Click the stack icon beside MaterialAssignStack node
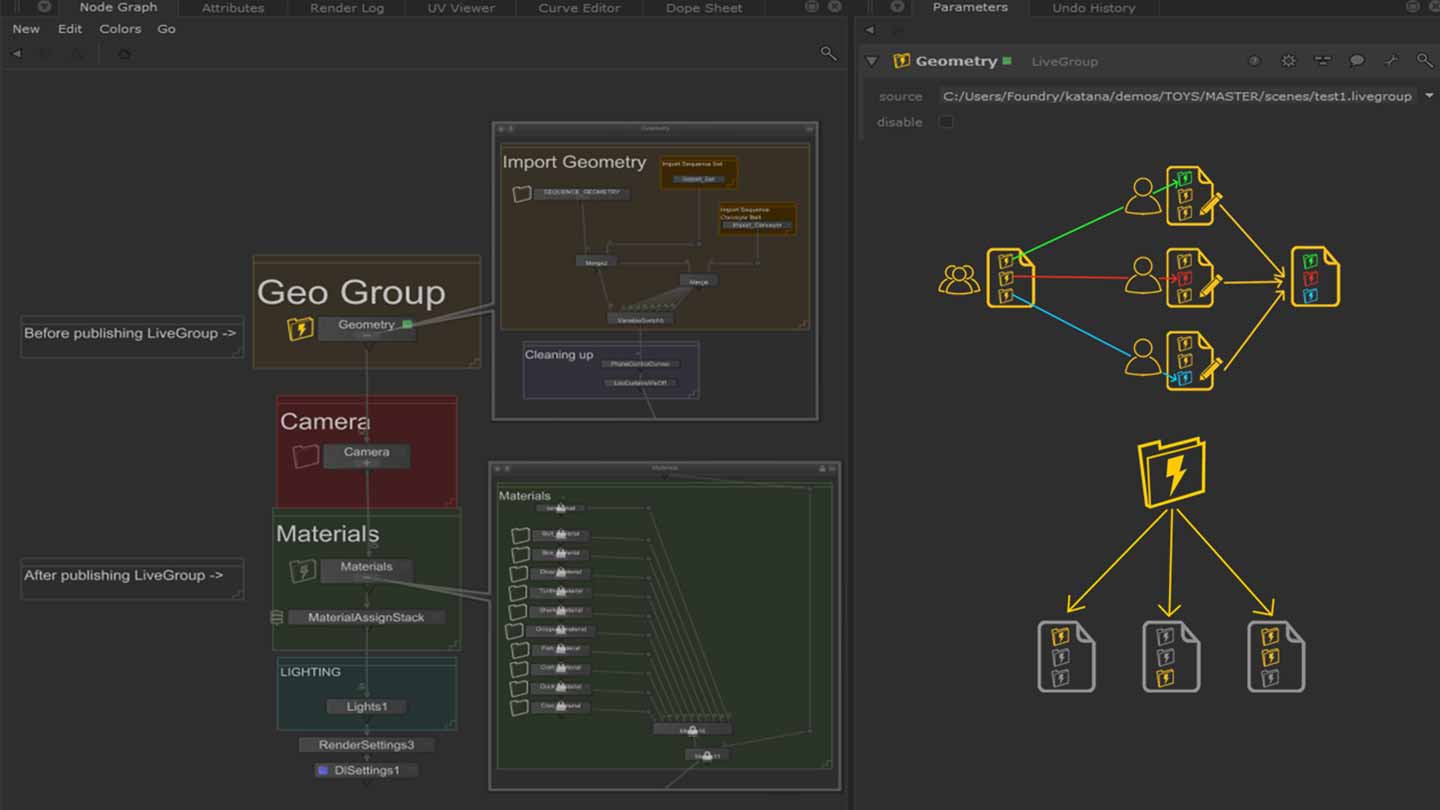 pyautogui.click(x=277, y=618)
